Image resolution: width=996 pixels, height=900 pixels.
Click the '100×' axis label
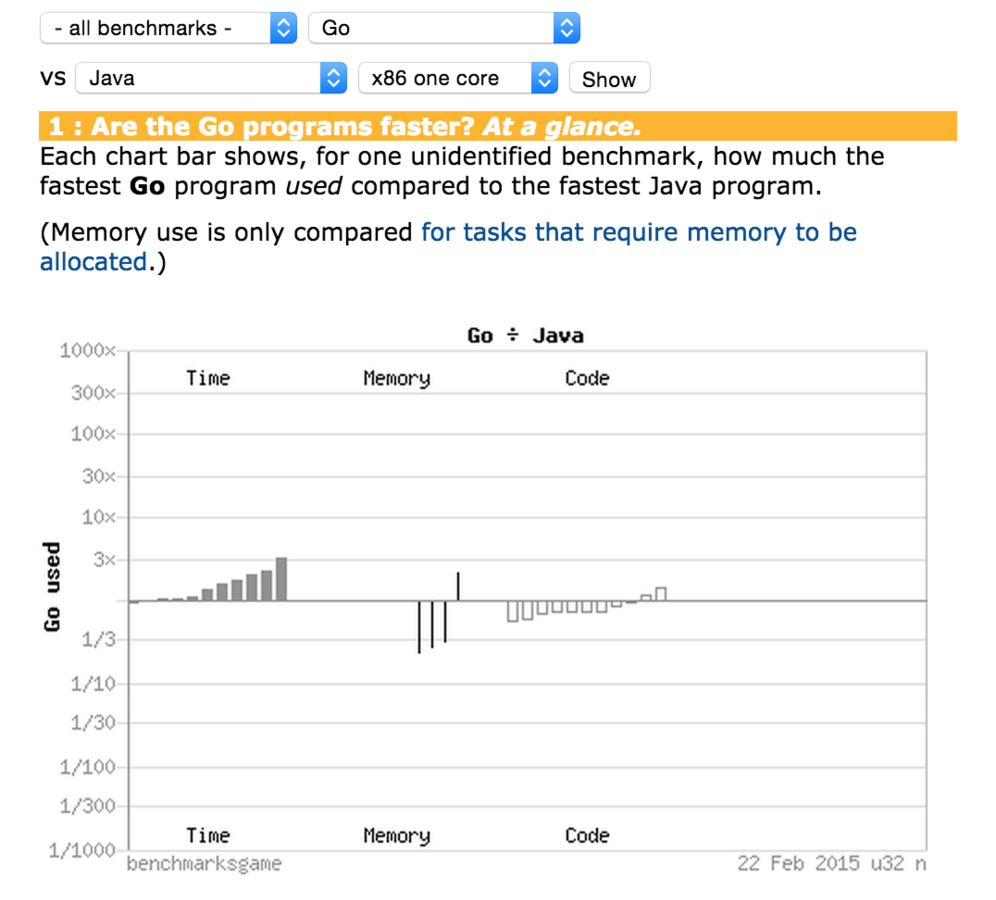(x=93, y=434)
